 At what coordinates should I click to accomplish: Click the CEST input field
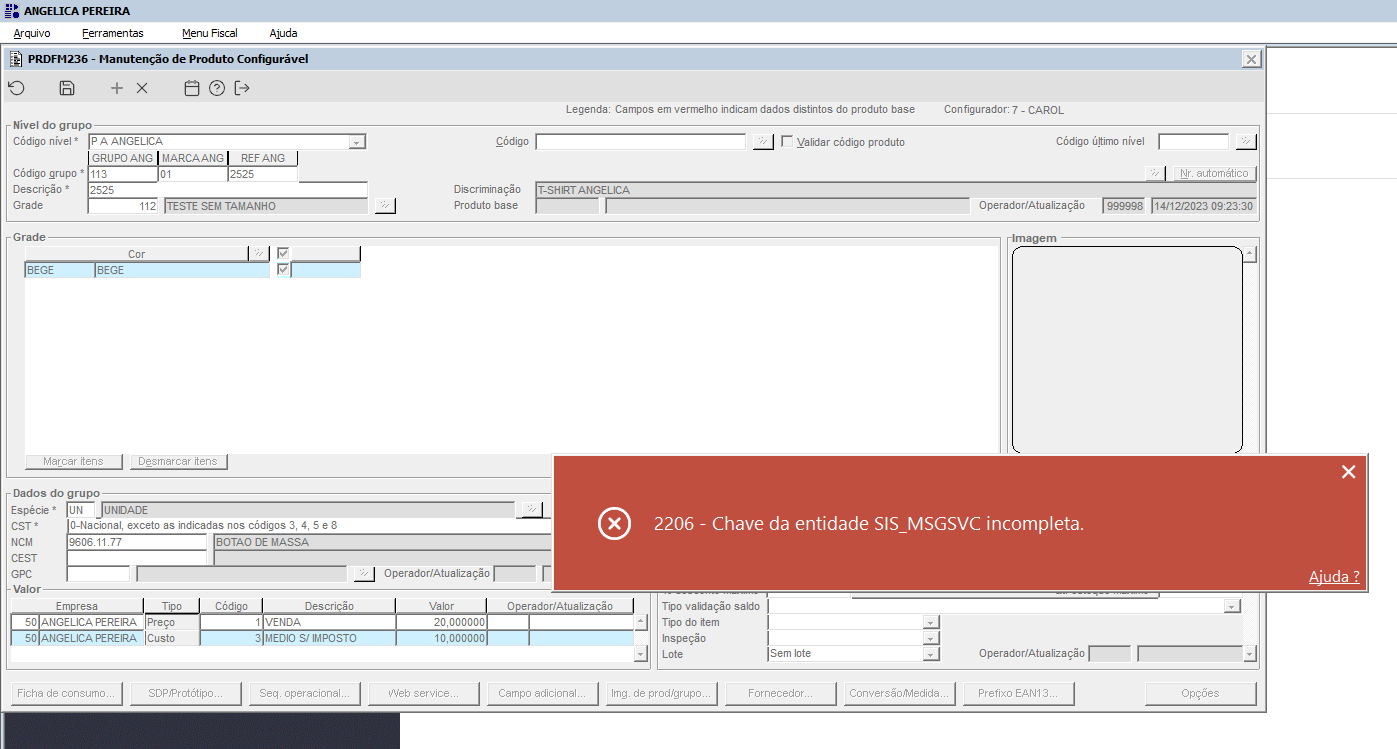coord(137,558)
